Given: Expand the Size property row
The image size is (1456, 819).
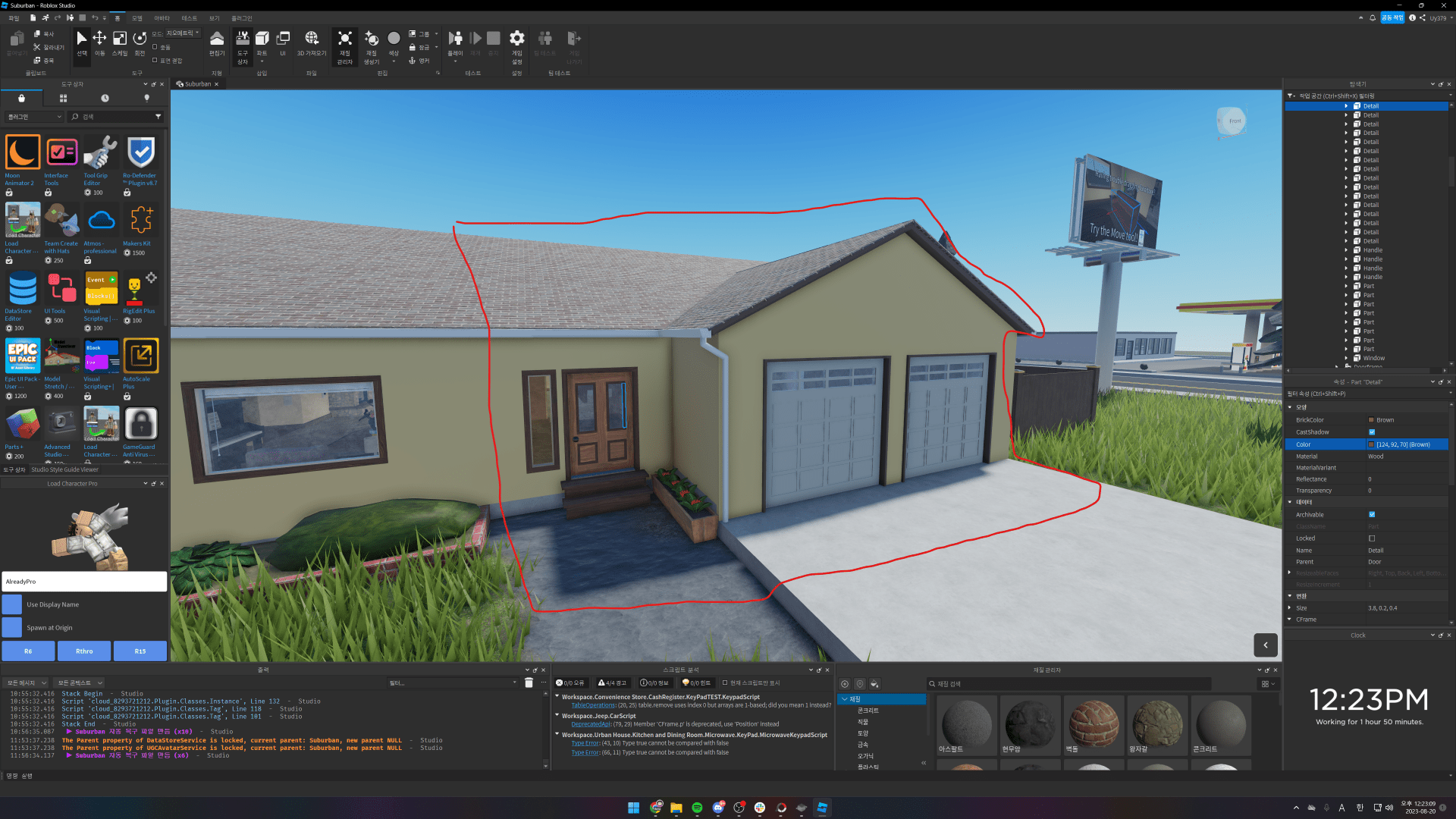Looking at the screenshot, I should [1290, 608].
